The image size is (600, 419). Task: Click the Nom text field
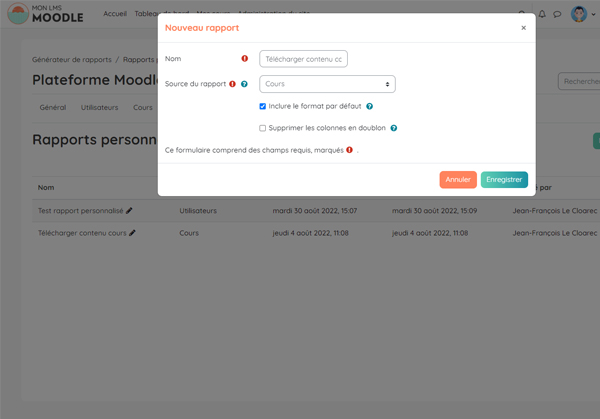(x=303, y=59)
